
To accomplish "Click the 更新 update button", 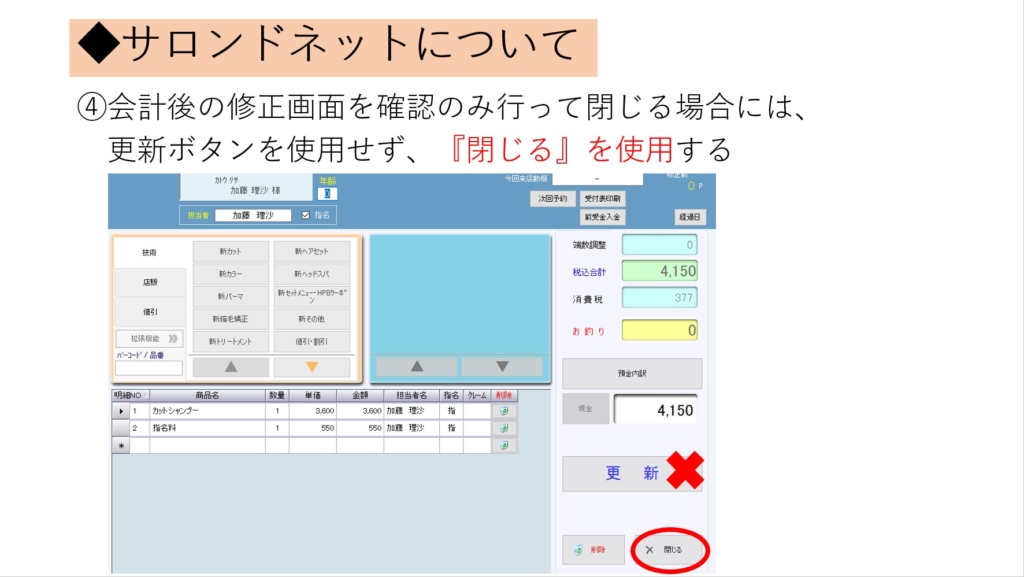I will [632, 473].
